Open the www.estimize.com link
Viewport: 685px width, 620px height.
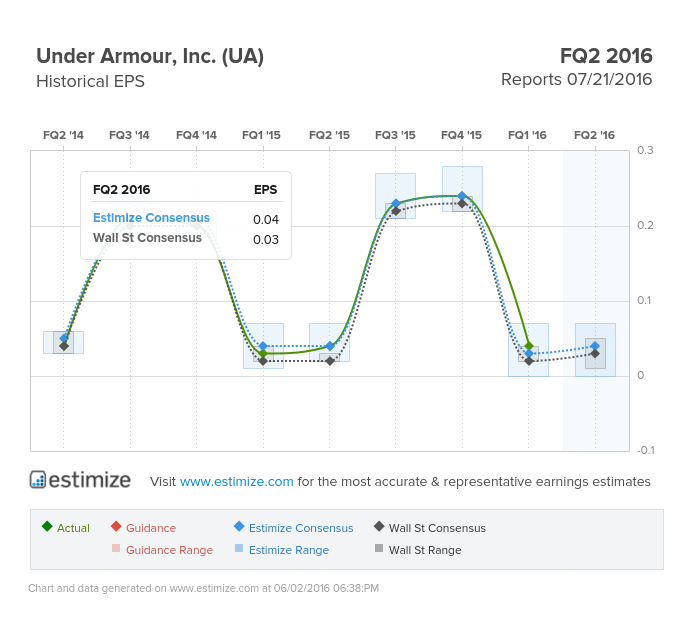[x=236, y=481]
